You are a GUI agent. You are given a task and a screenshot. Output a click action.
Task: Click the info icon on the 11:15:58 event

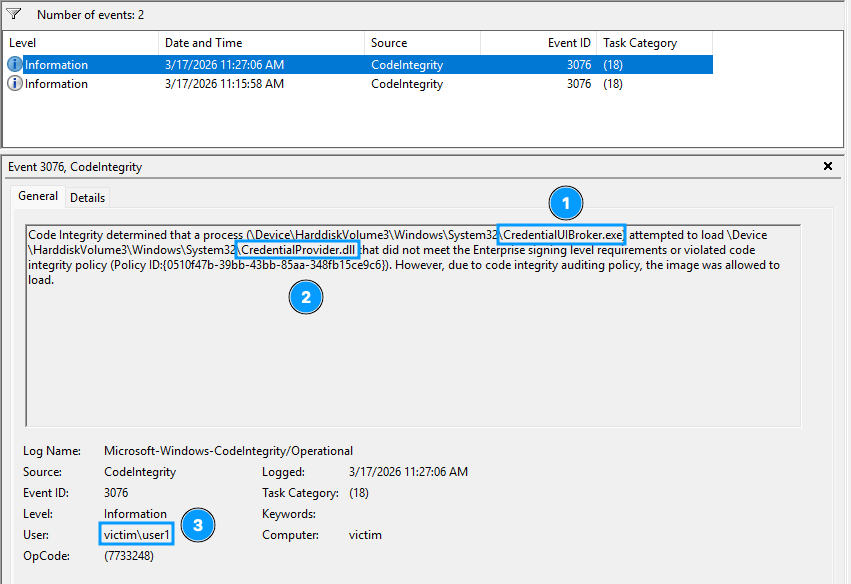(x=15, y=84)
